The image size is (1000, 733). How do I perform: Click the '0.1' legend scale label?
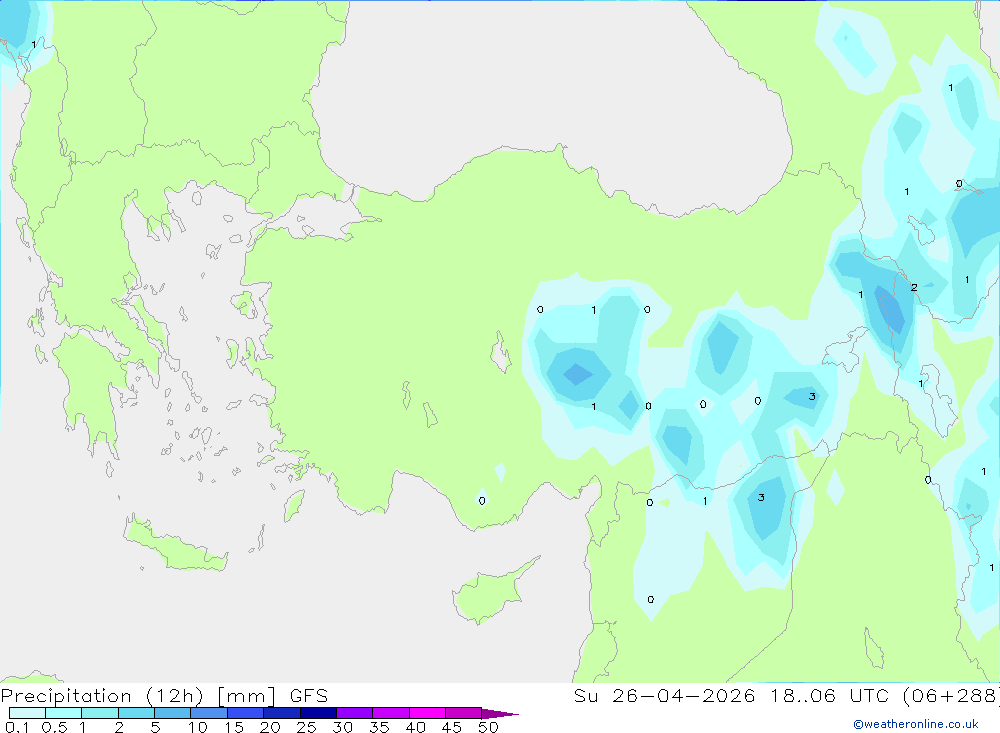point(17,727)
